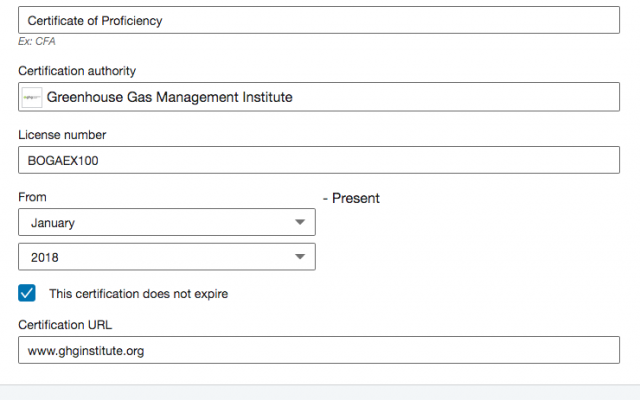Screen dimensions: 640x400
Task: Click the 'License number' label
Action: tap(62, 135)
